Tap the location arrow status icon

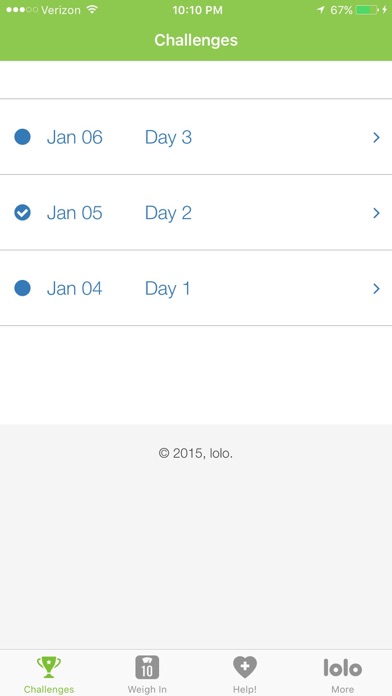click(321, 10)
